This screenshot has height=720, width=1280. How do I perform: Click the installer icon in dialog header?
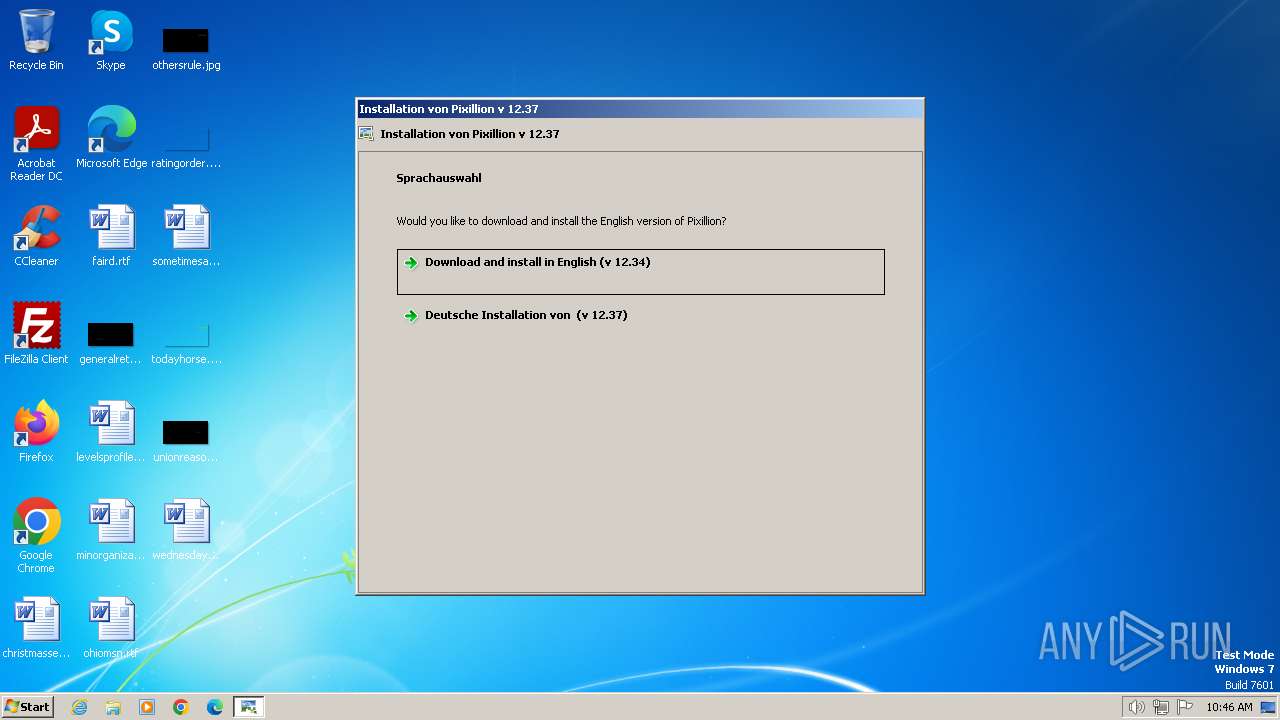point(367,134)
